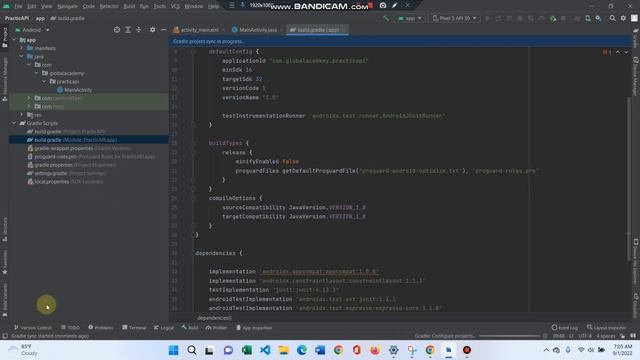Open Microsoft Edge from taskbar
The image size is (640, 360).
[302, 350]
